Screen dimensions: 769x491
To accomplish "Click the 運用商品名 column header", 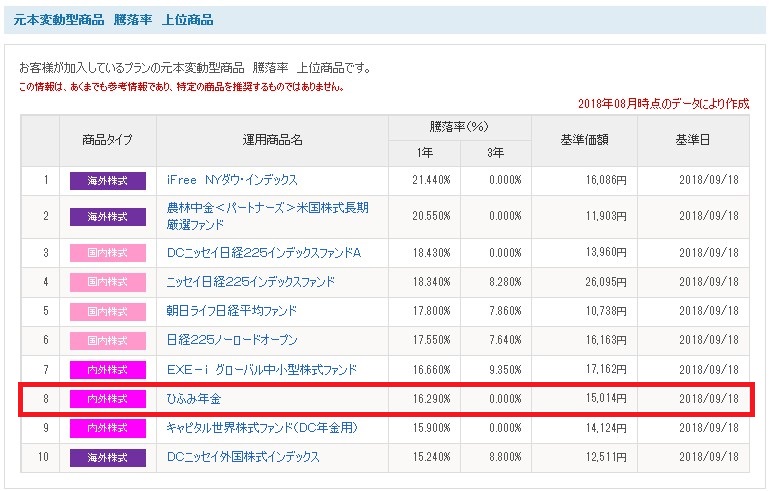I will click(273, 140).
